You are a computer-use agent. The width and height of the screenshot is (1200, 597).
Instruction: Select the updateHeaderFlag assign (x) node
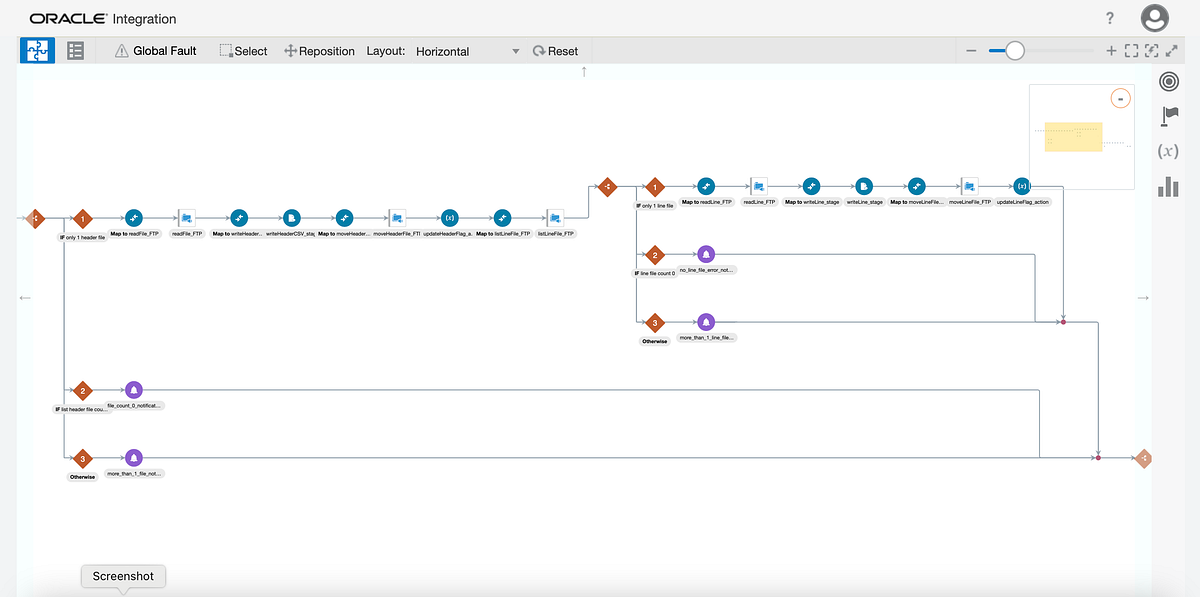(x=450, y=218)
